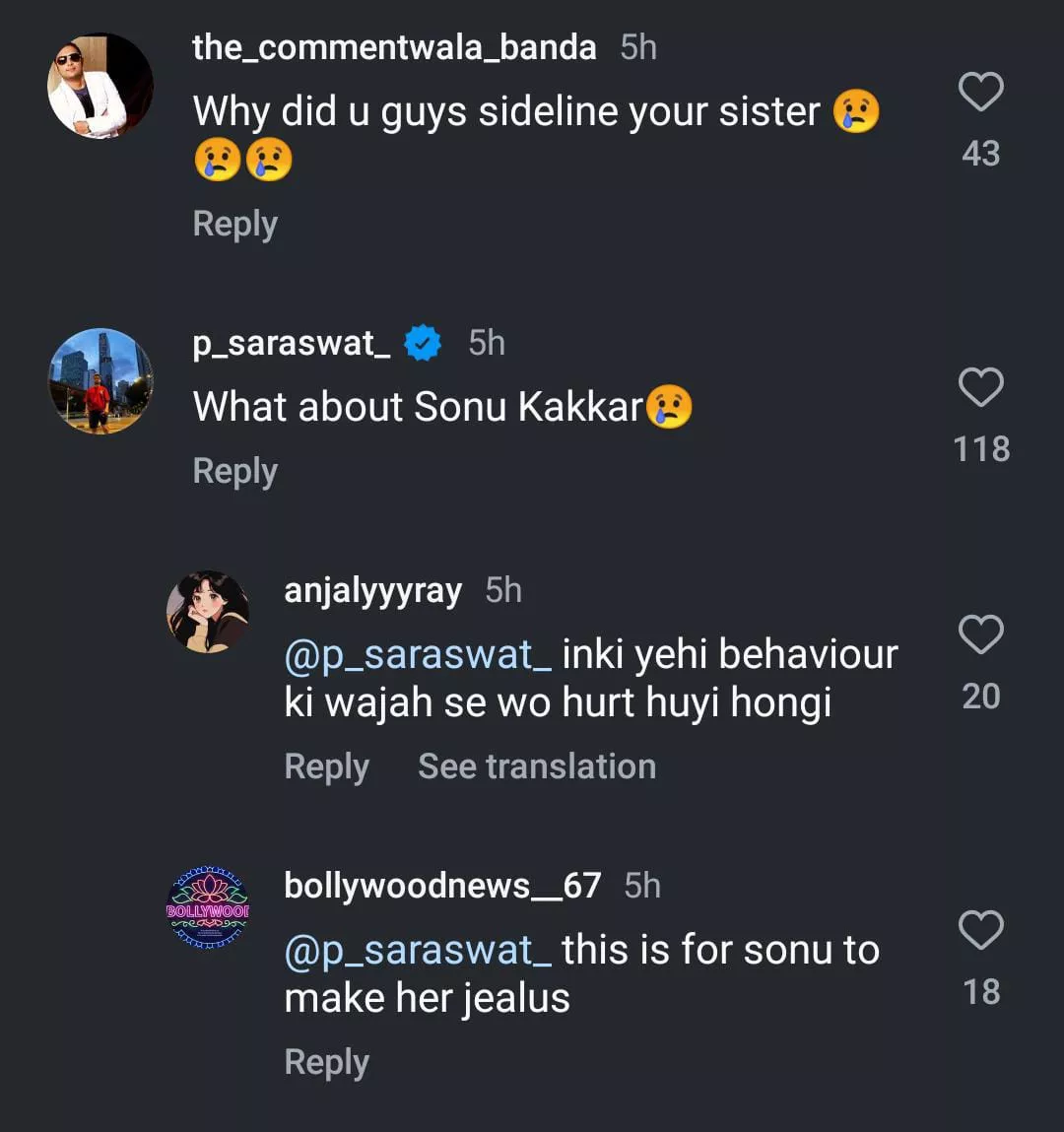1064x1132 pixels.
Task: Open bollywoodnews__67 username link
Action: coord(442,886)
